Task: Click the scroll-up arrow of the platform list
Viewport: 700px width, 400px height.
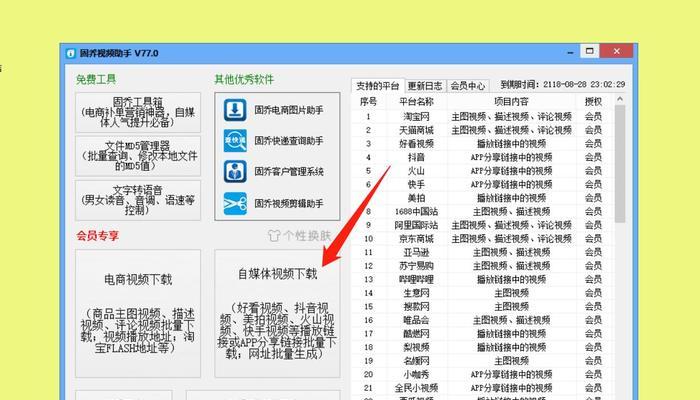Action: coord(620,99)
